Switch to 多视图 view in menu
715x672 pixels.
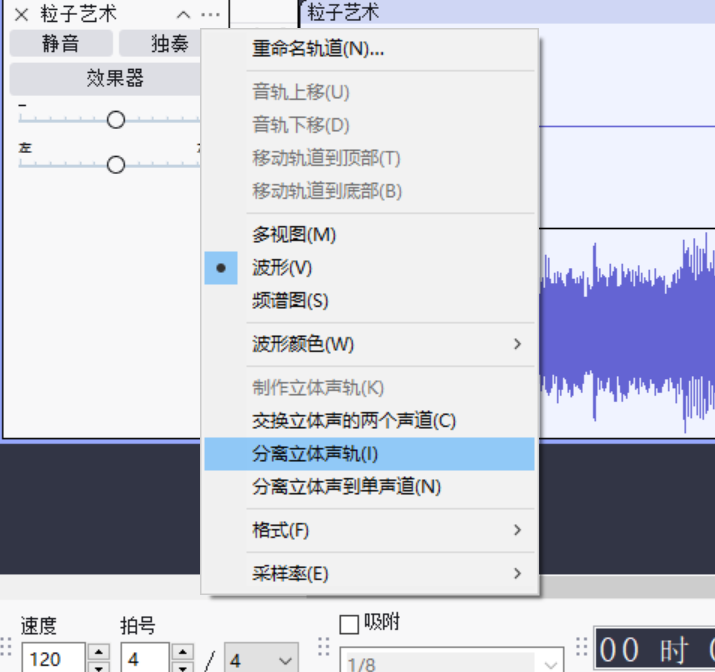click(294, 235)
